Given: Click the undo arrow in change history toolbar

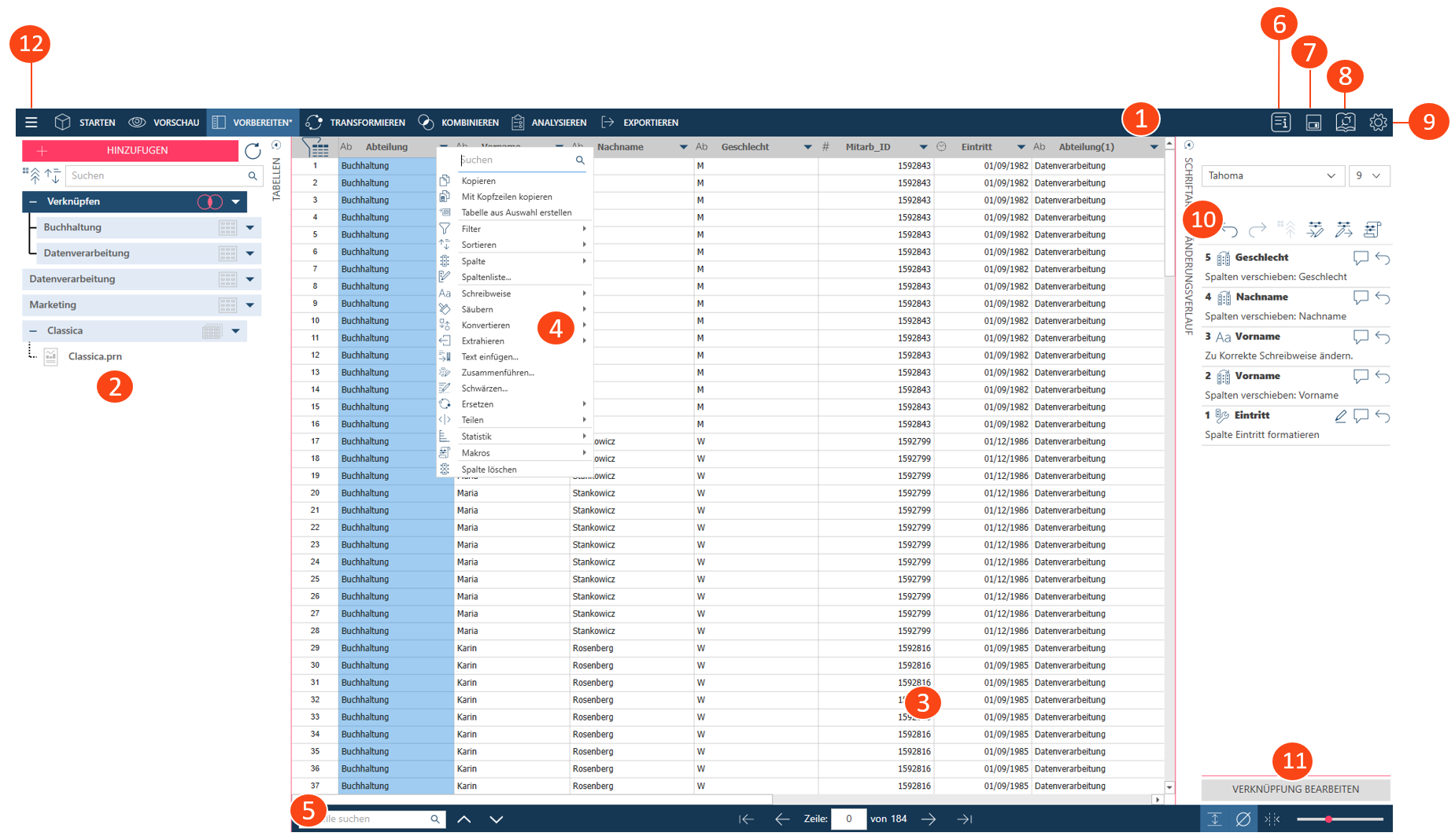Looking at the screenshot, I should point(1231,230).
